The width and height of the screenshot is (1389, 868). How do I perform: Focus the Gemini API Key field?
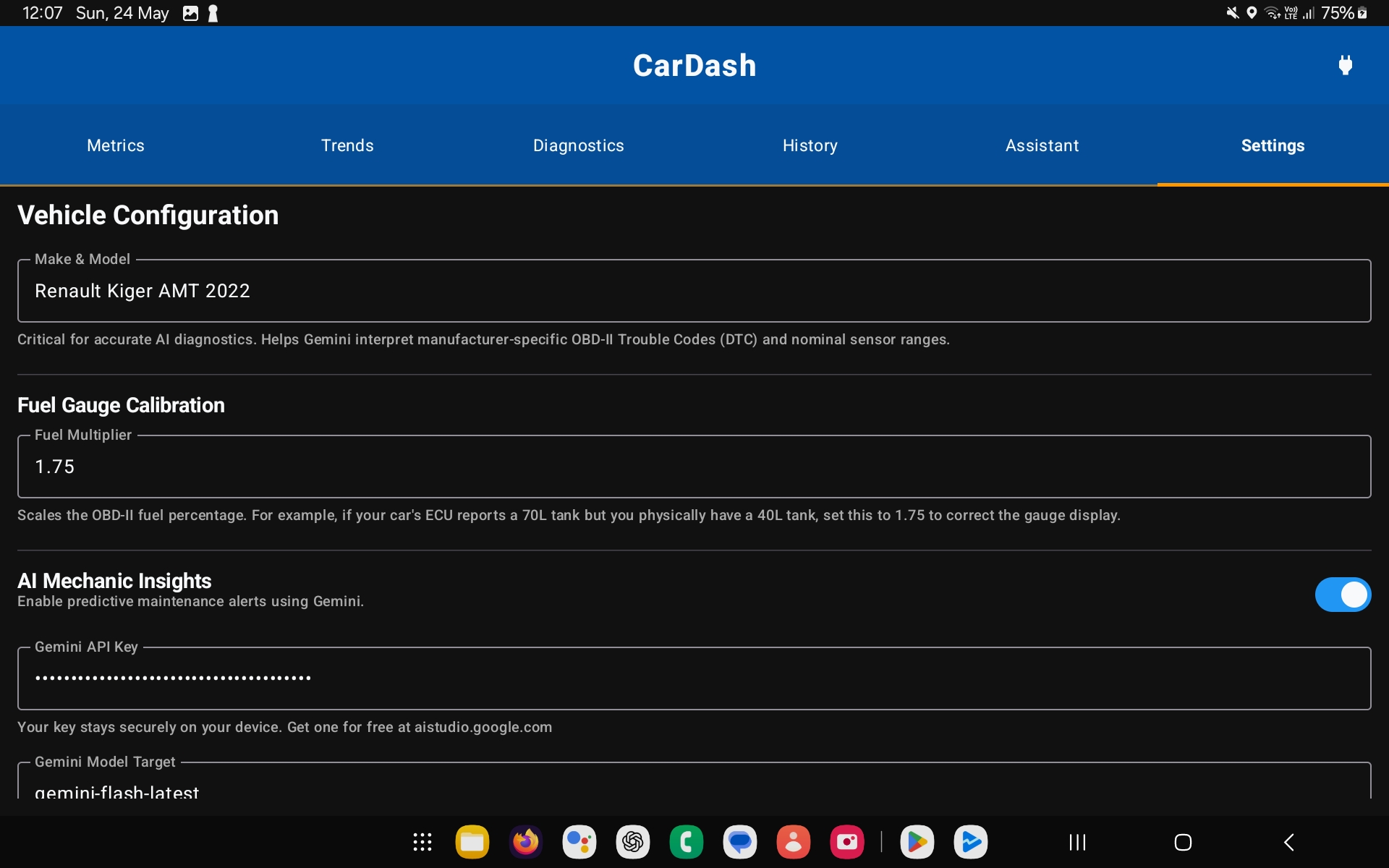coord(694,678)
